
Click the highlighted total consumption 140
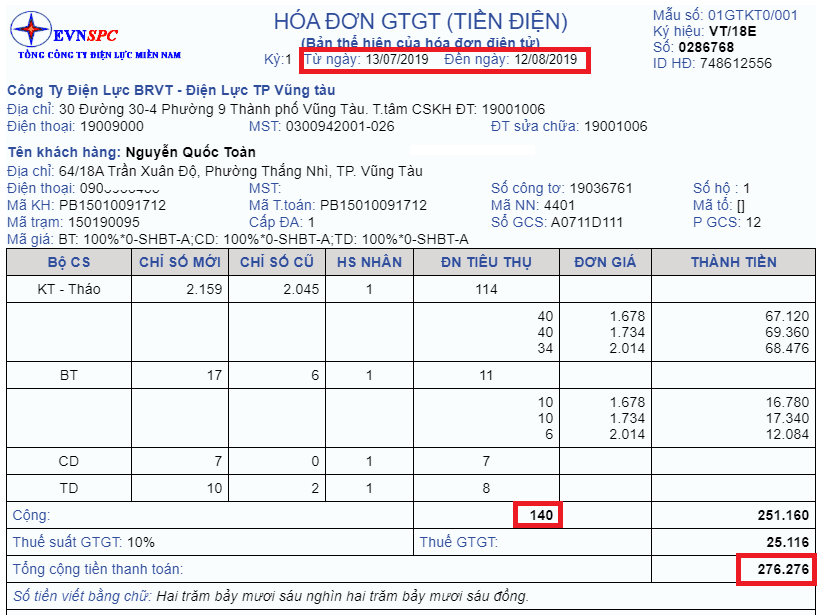(538, 515)
